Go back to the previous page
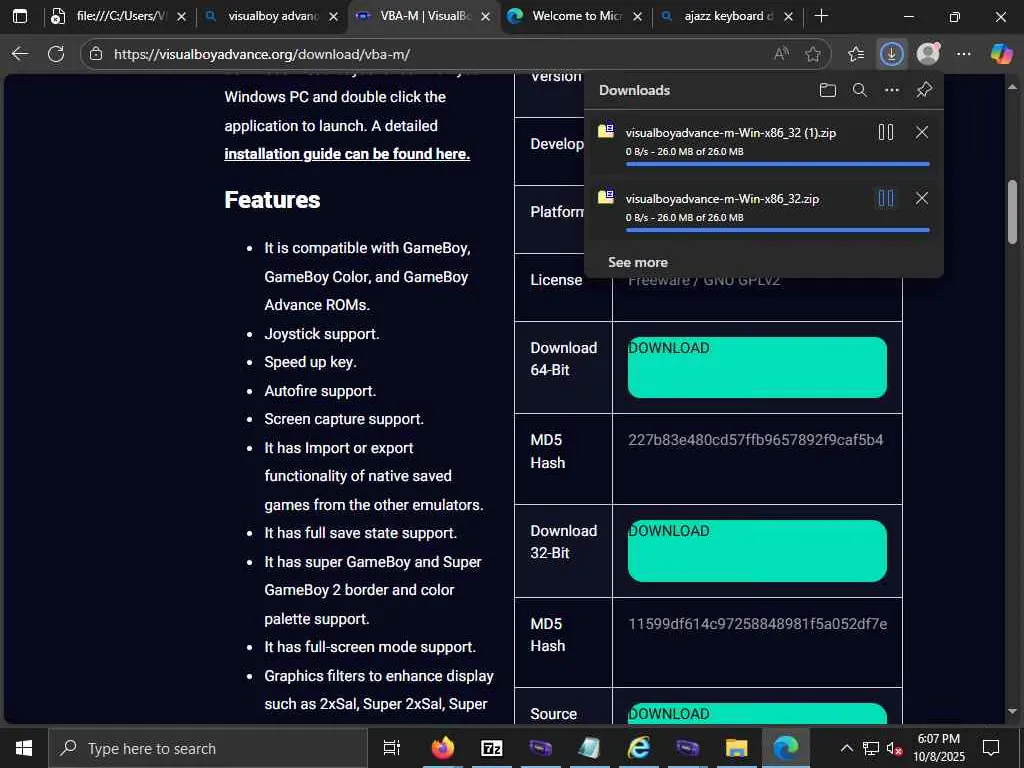This screenshot has height=768, width=1024. point(20,54)
